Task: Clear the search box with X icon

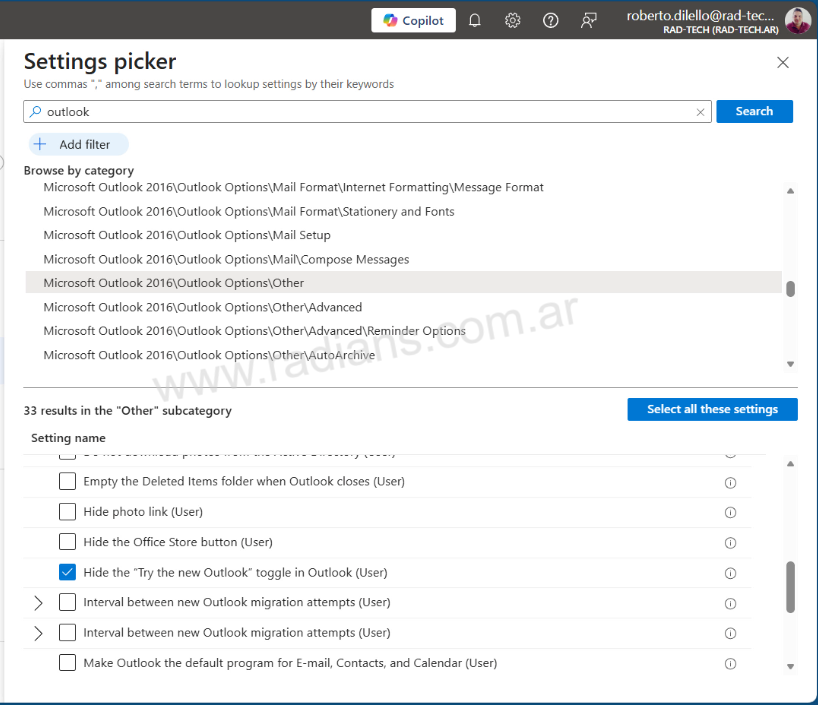Action: pos(700,112)
